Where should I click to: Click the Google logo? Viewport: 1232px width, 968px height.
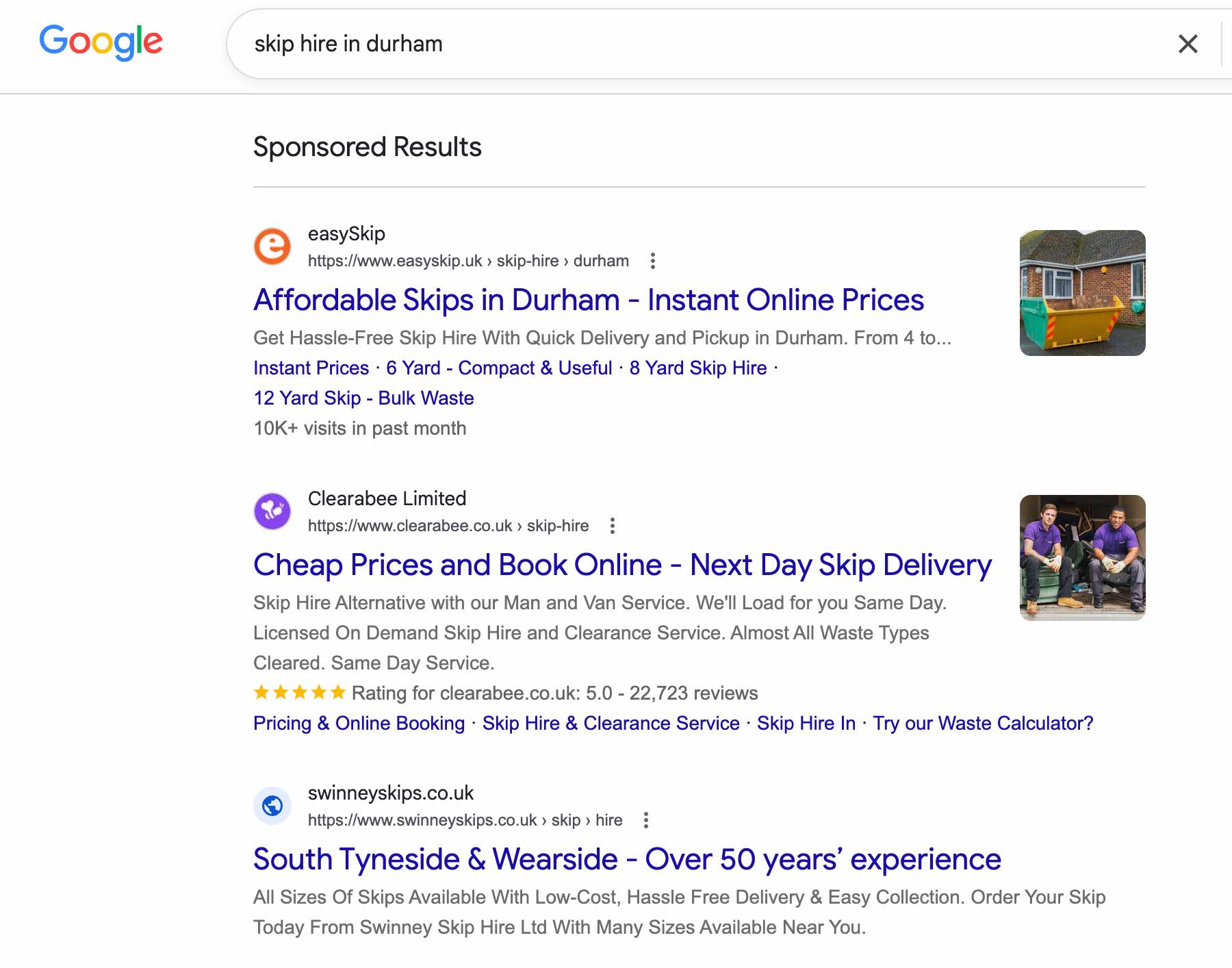coord(101,42)
